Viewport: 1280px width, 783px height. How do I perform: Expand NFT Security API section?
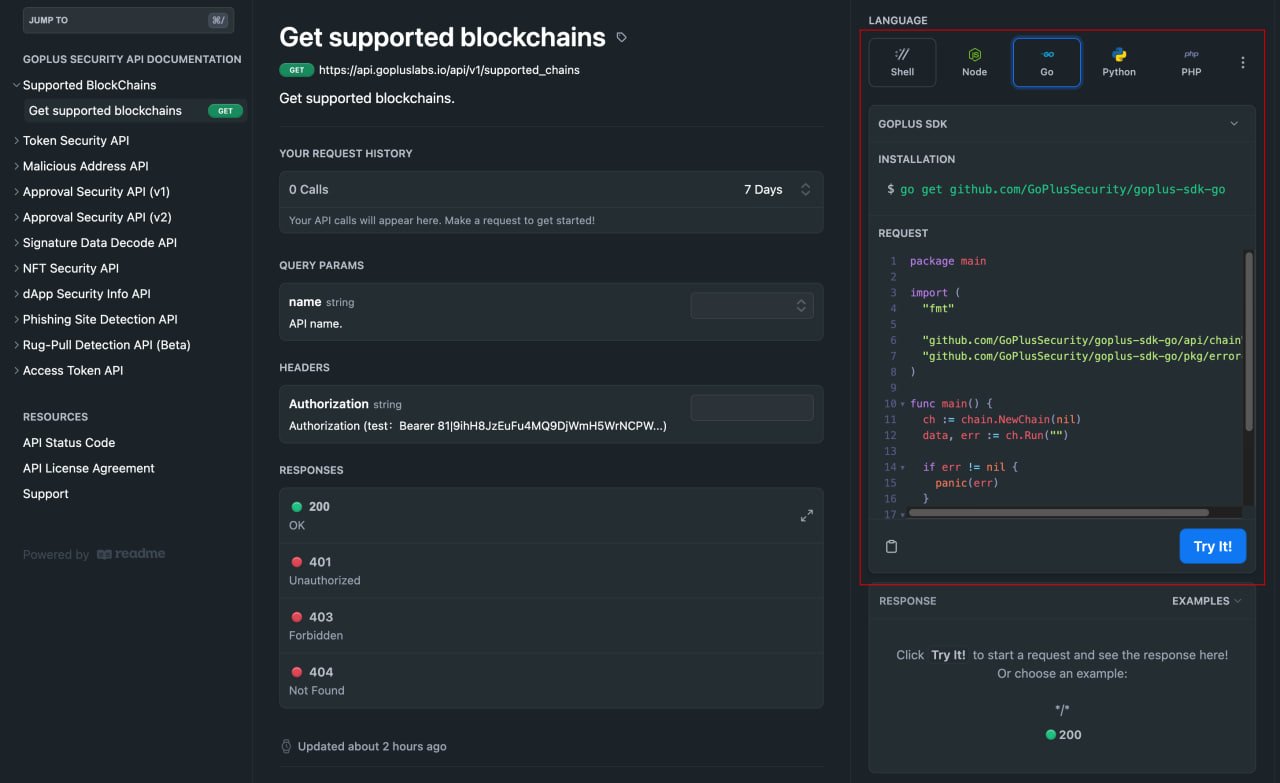click(17, 268)
